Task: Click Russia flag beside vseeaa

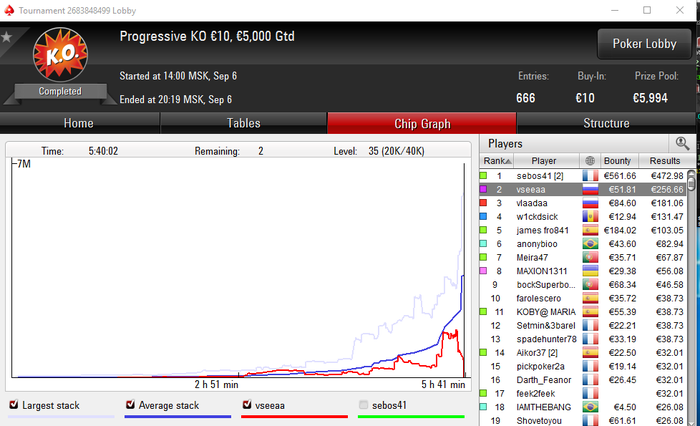Action: pos(590,189)
